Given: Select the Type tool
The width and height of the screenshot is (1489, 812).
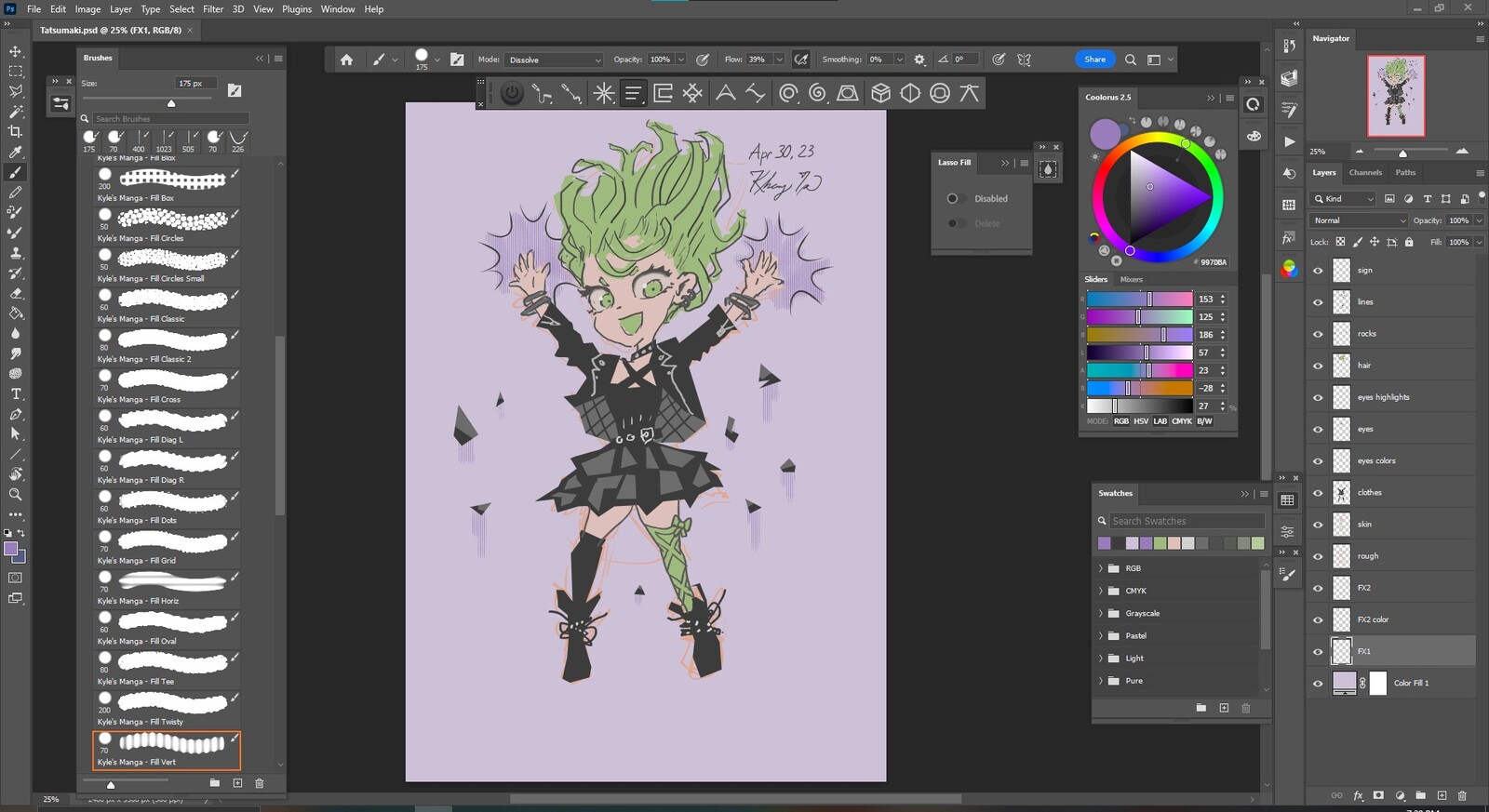Looking at the screenshot, I should tap(15, 393).
